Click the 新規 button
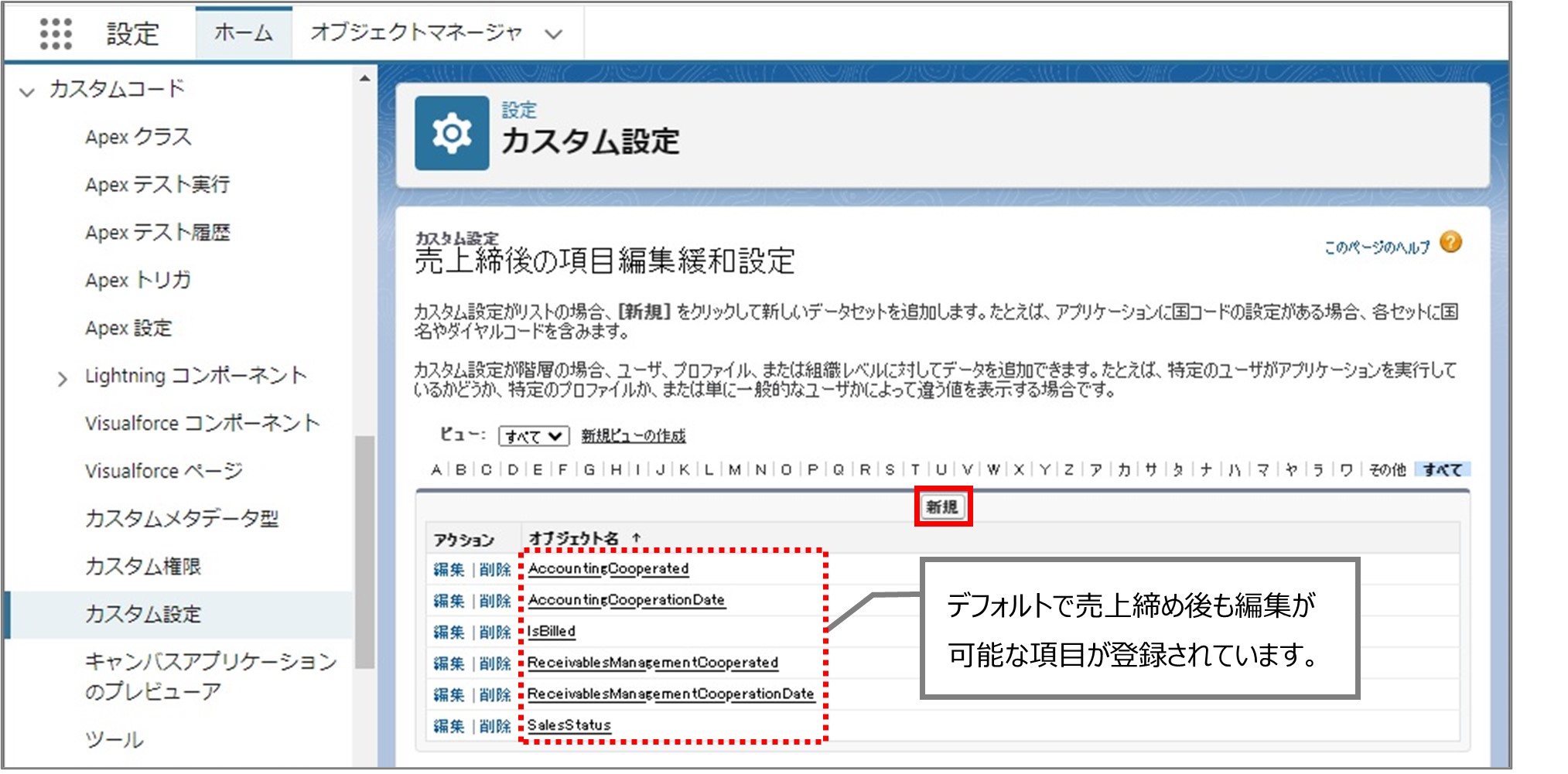This screenshot has width=1568, height=774. [941, 507]
